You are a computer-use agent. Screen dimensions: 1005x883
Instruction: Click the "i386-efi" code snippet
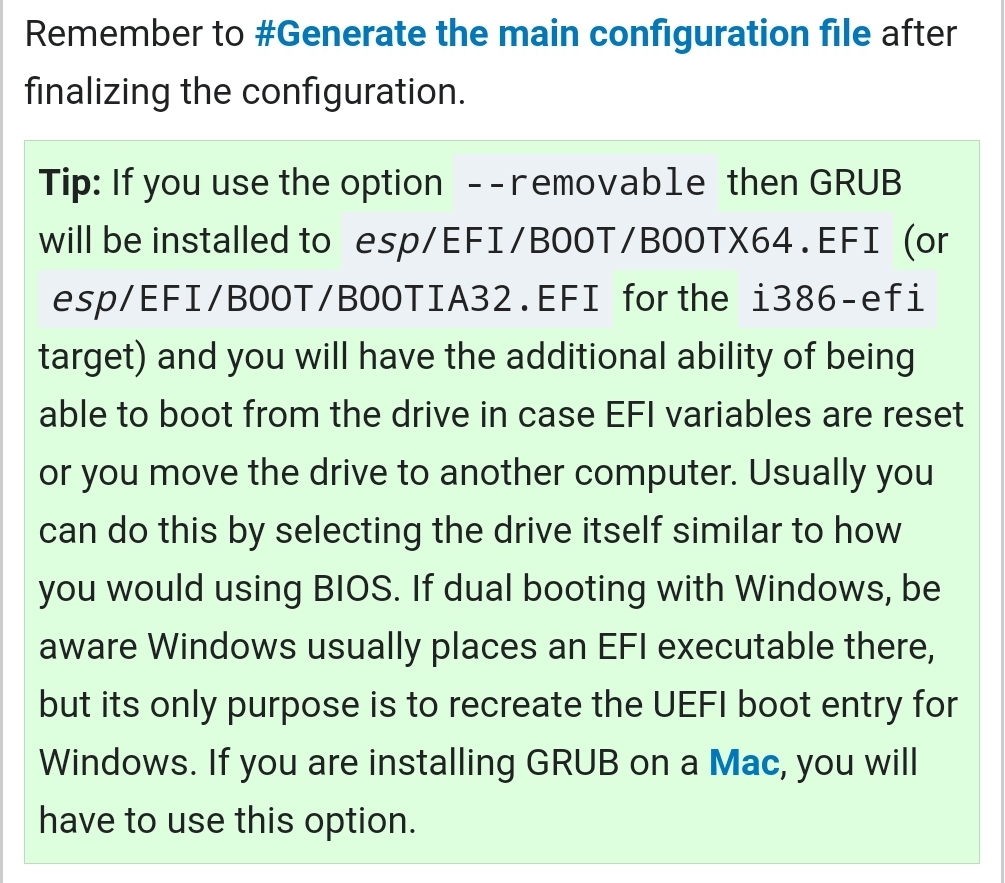pyautogui.click(x=837, y=299)
